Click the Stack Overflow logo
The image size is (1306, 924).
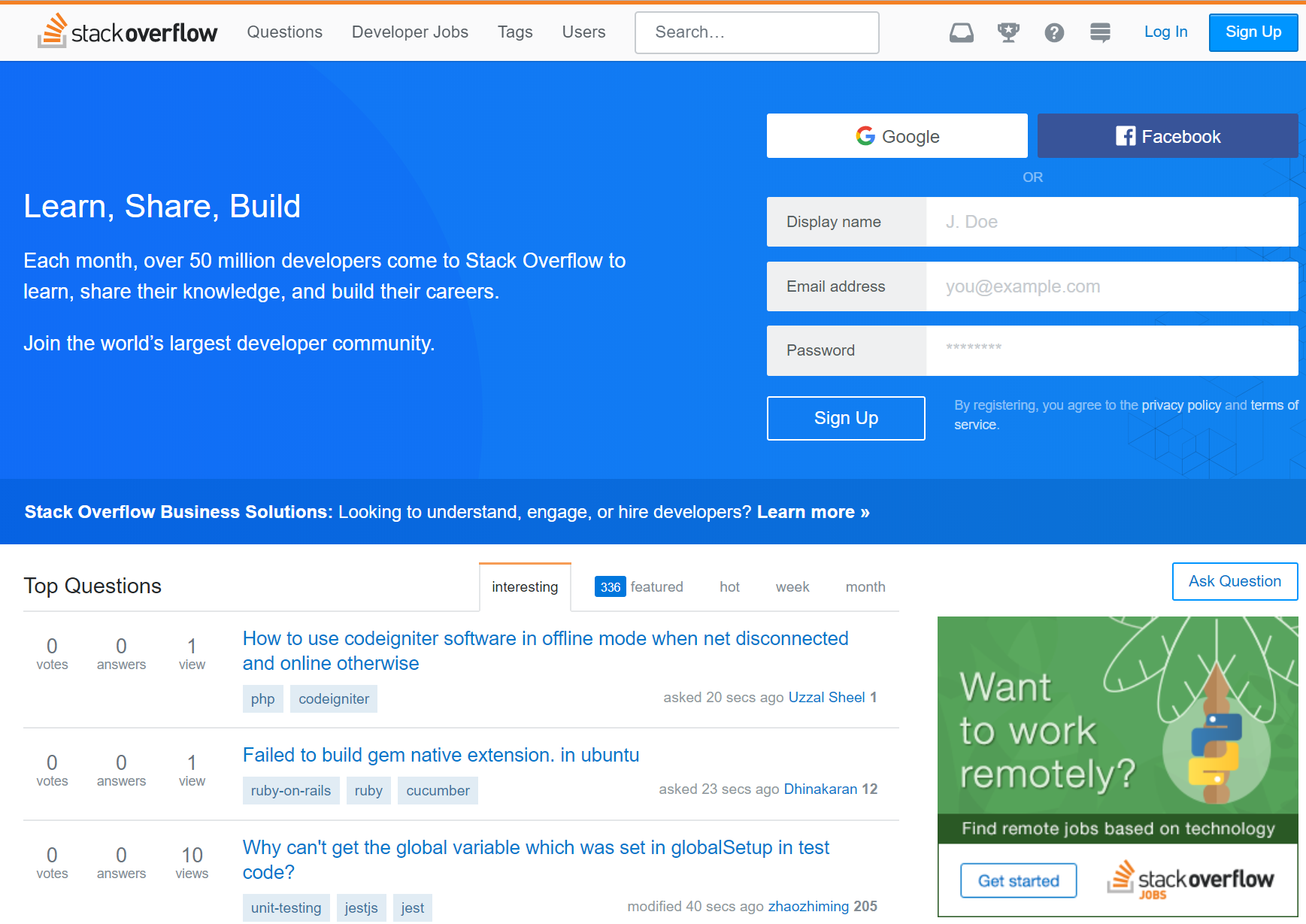(x=127, y=32)
